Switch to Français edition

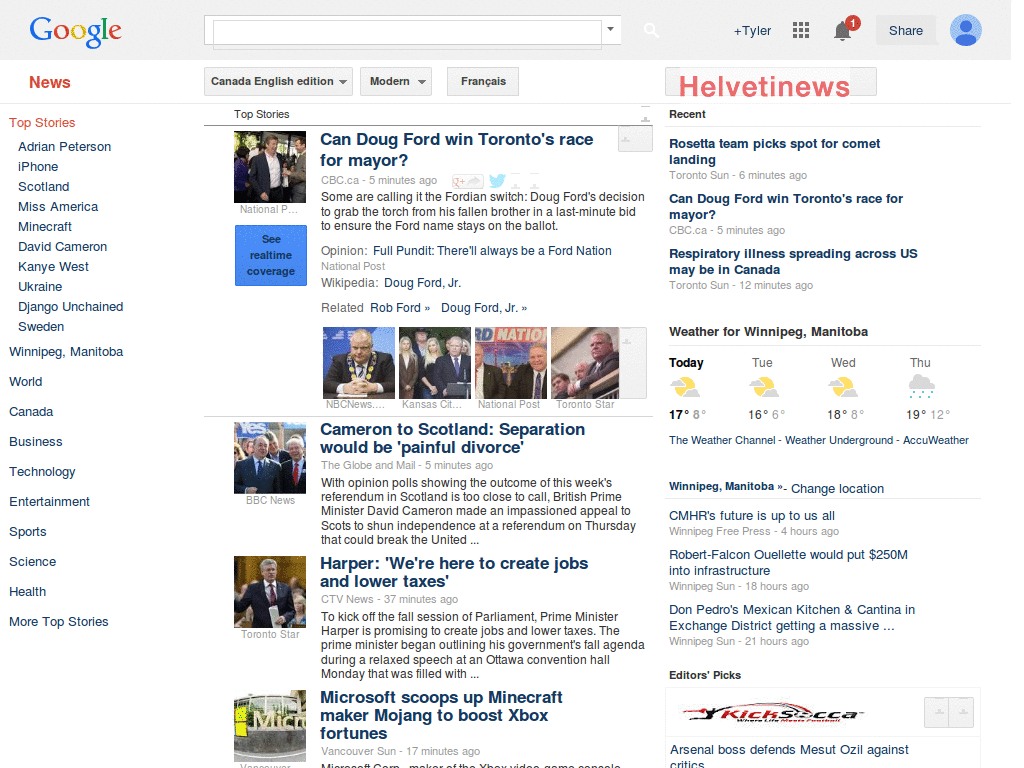tap(483, 82)
